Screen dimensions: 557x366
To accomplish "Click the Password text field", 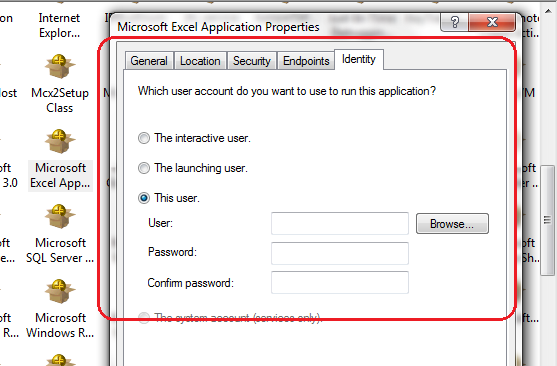I will coord(340,253).
